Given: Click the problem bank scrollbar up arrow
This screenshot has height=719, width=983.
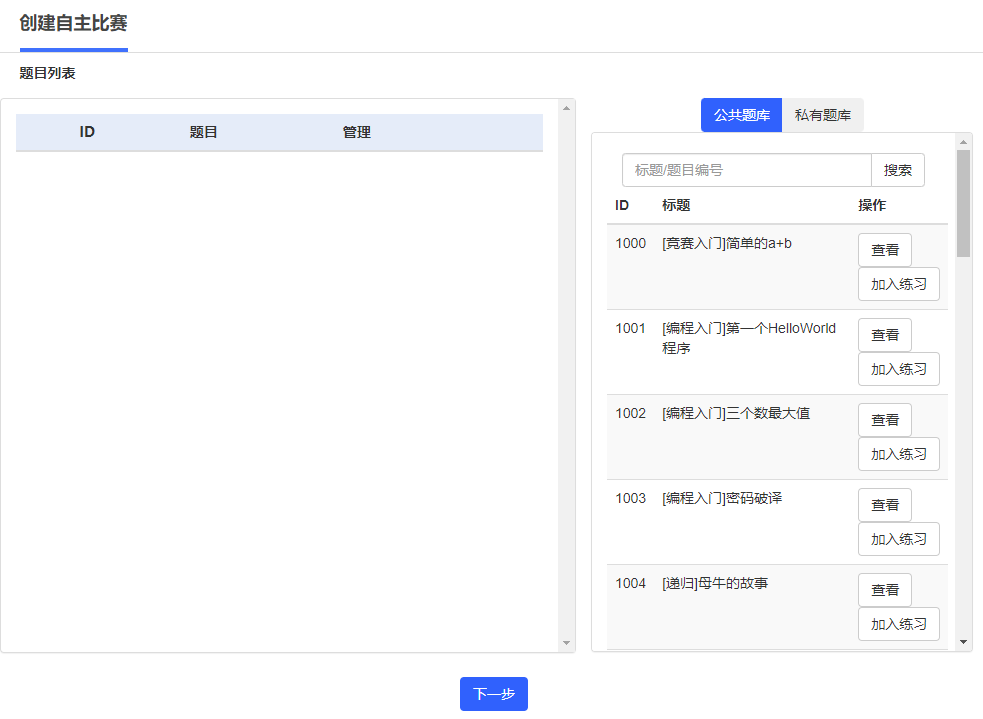Looking at the screenshot, I should pyautogui.click(x=964, y=142).
